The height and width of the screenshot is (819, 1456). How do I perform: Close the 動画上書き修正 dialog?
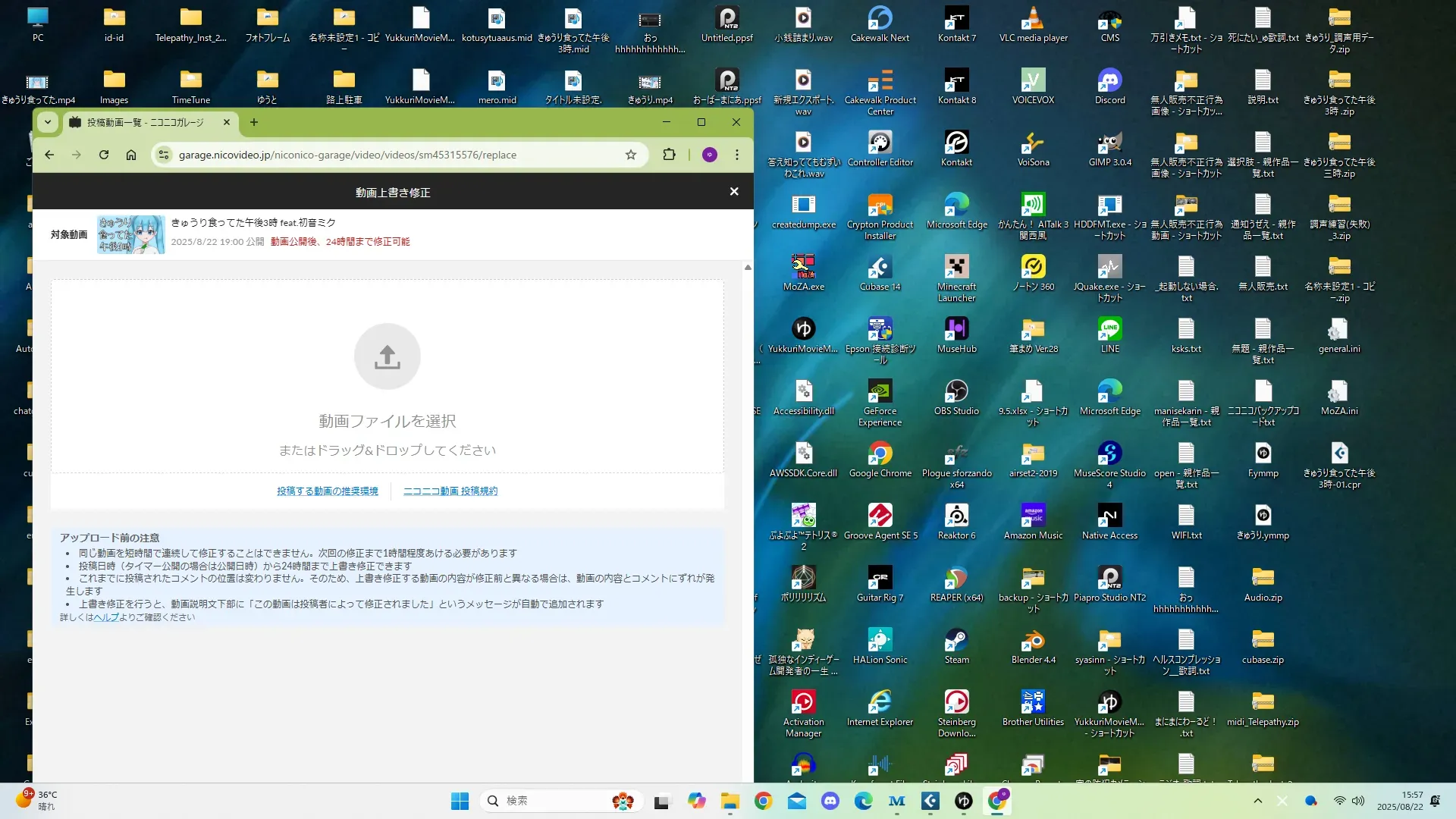733,192
